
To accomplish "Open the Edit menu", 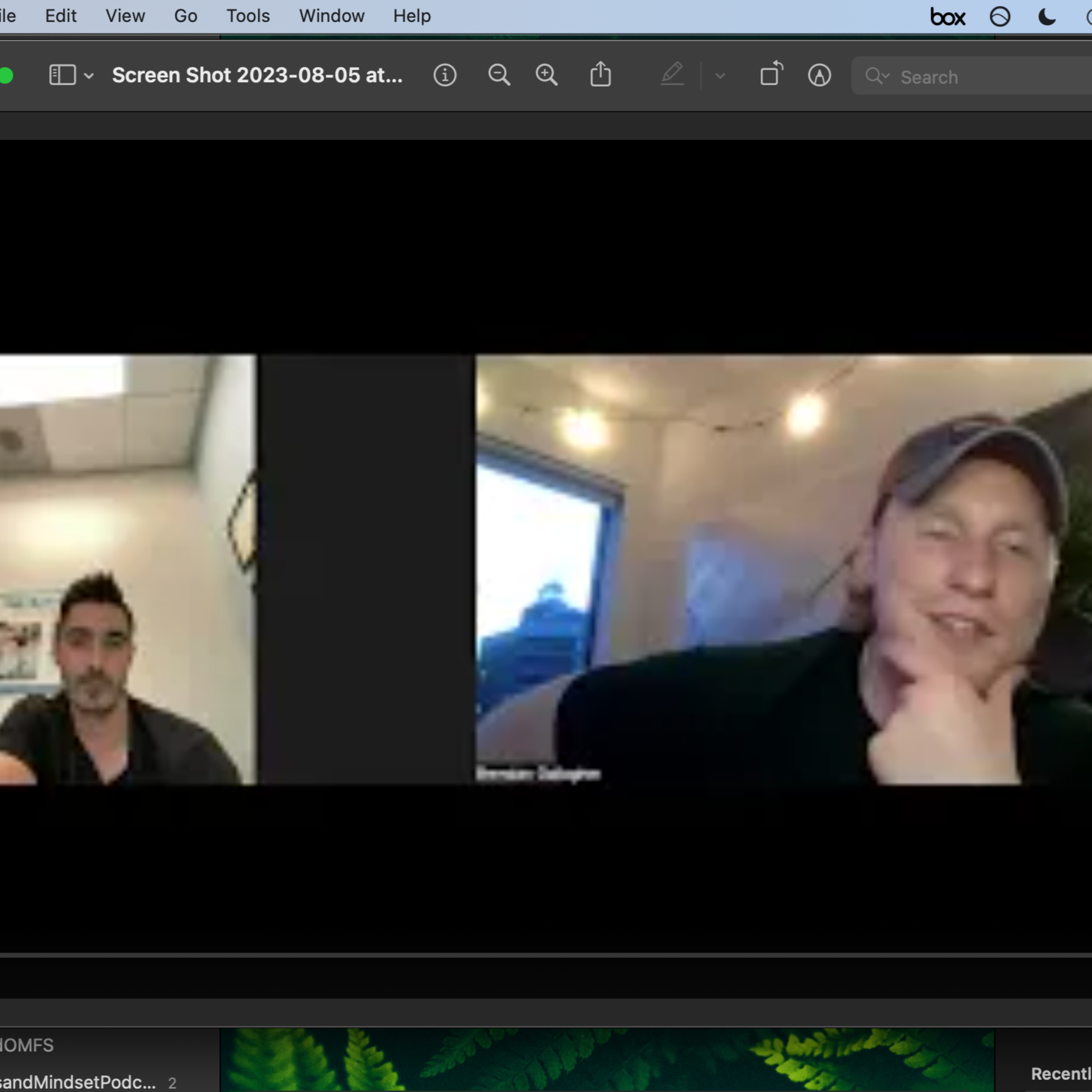I will [60, 16].
